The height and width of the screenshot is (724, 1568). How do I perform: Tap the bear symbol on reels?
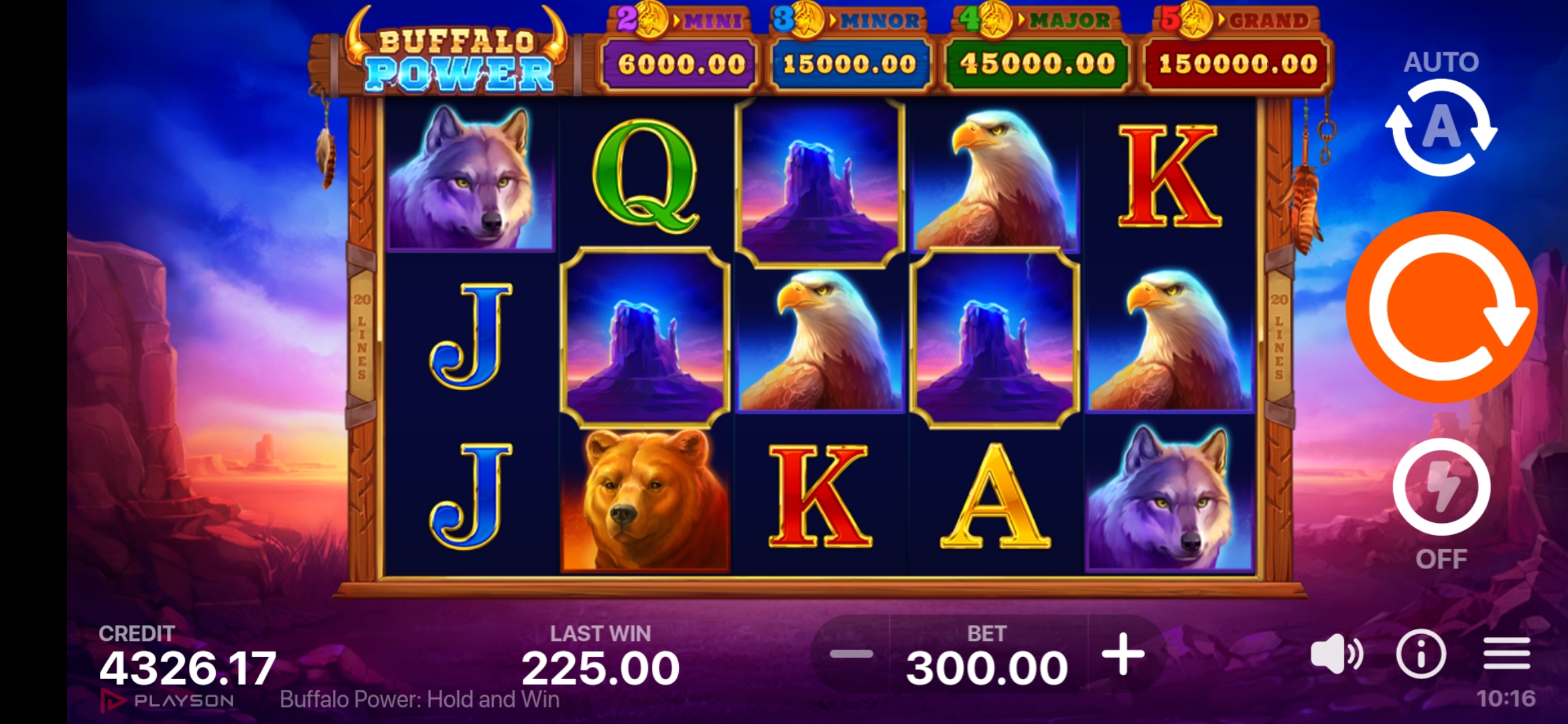point(645,500)
